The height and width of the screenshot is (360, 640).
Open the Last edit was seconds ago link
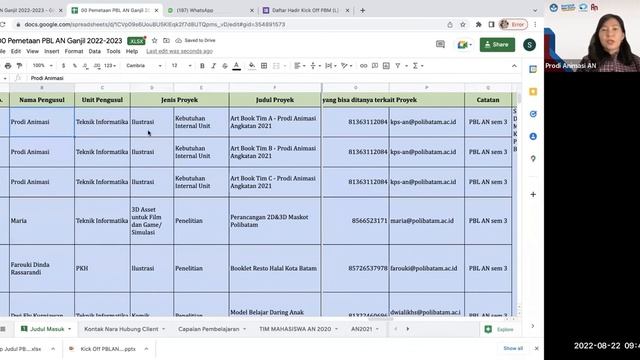[x=180, y=51]
